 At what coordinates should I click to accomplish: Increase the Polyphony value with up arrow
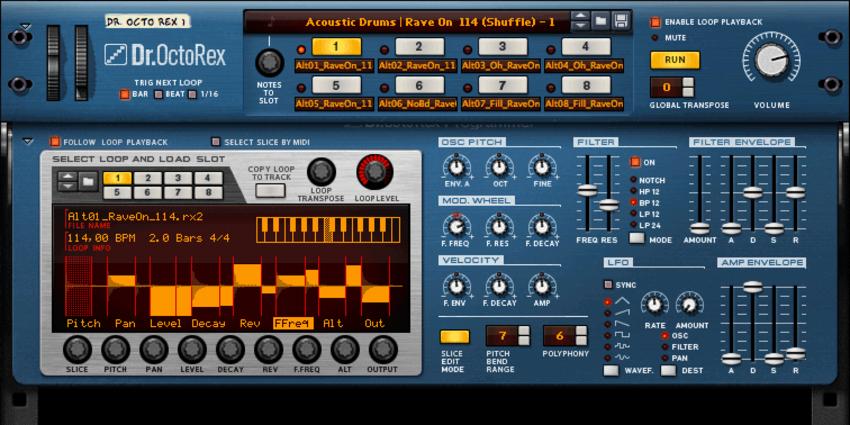580,331
